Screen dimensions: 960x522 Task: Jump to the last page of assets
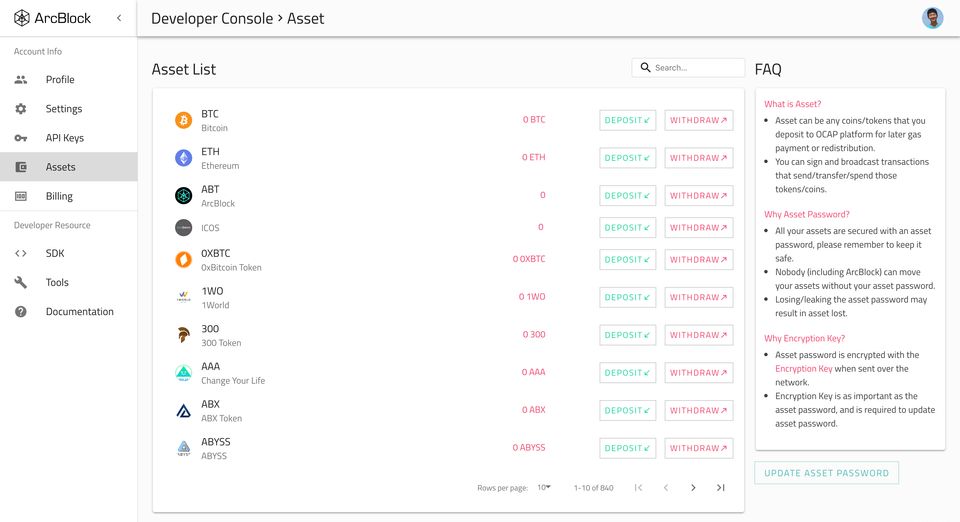coord(720,488)
